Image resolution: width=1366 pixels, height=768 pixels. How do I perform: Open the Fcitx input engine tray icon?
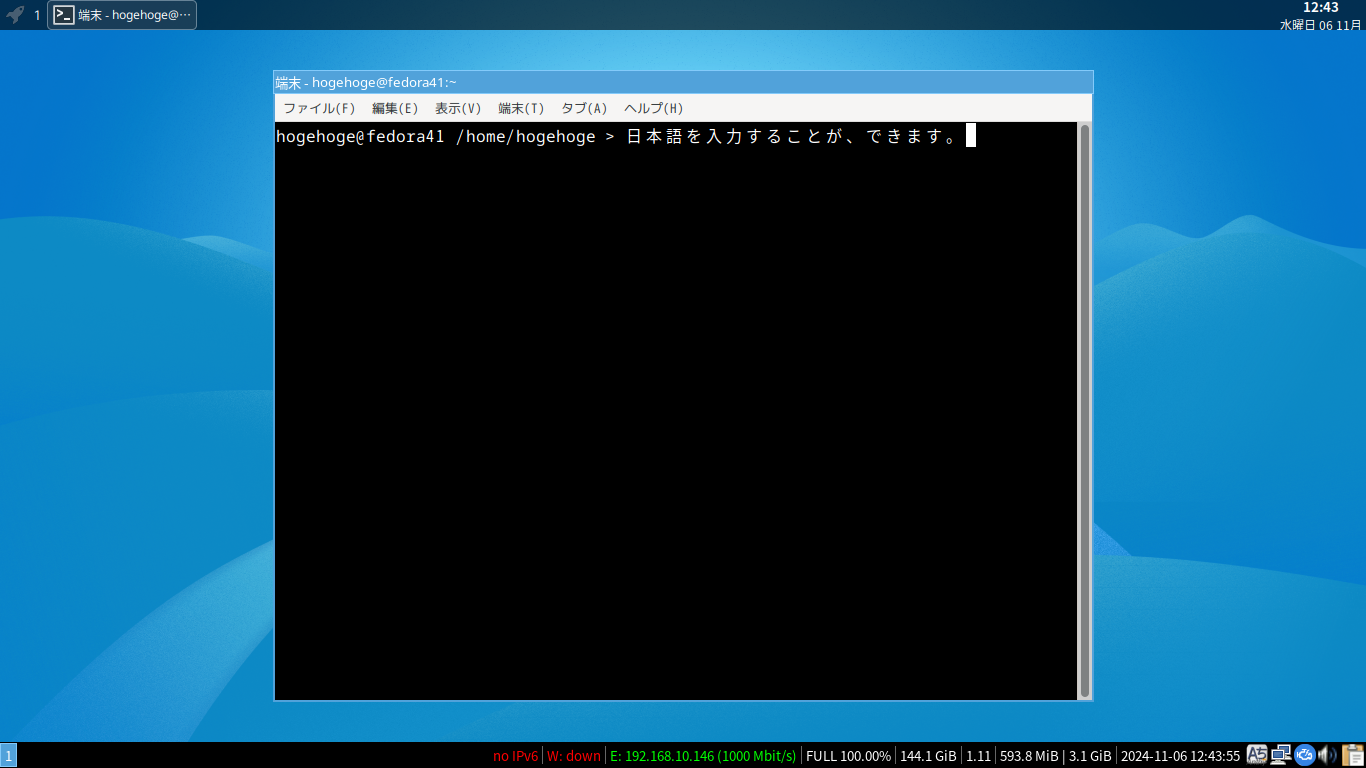pyautogui.click(x=1305, y=755)
